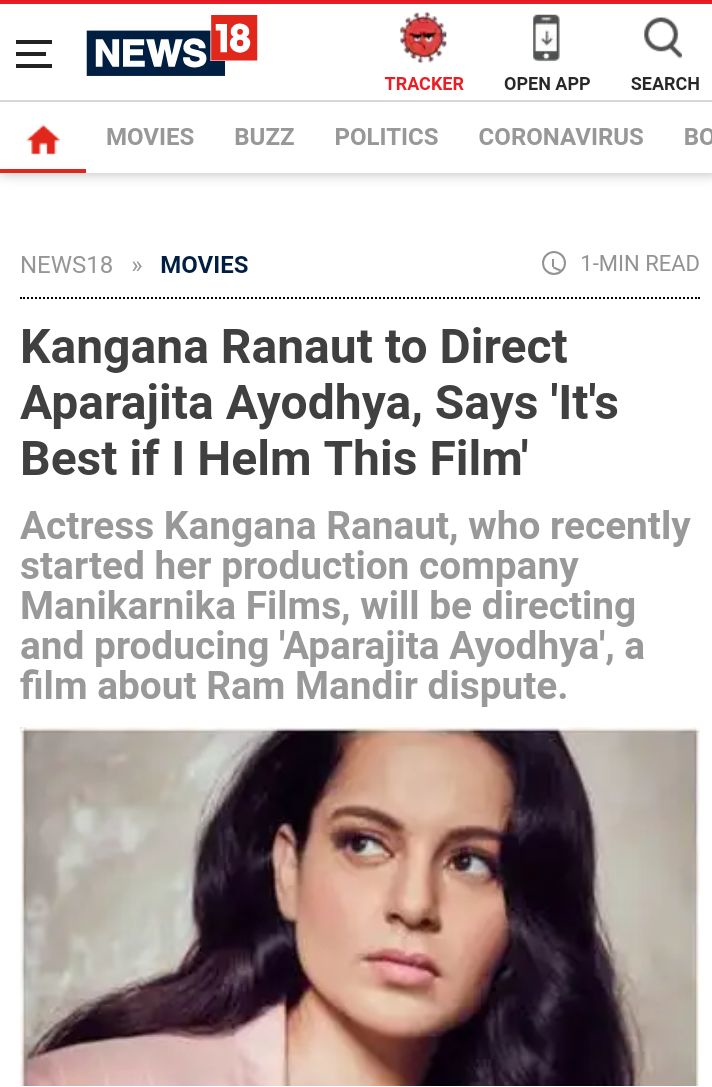Tap the Open App phone icon
This screenshot has width=712, height=1087.
pyautogui.click(x=546, y=37)
